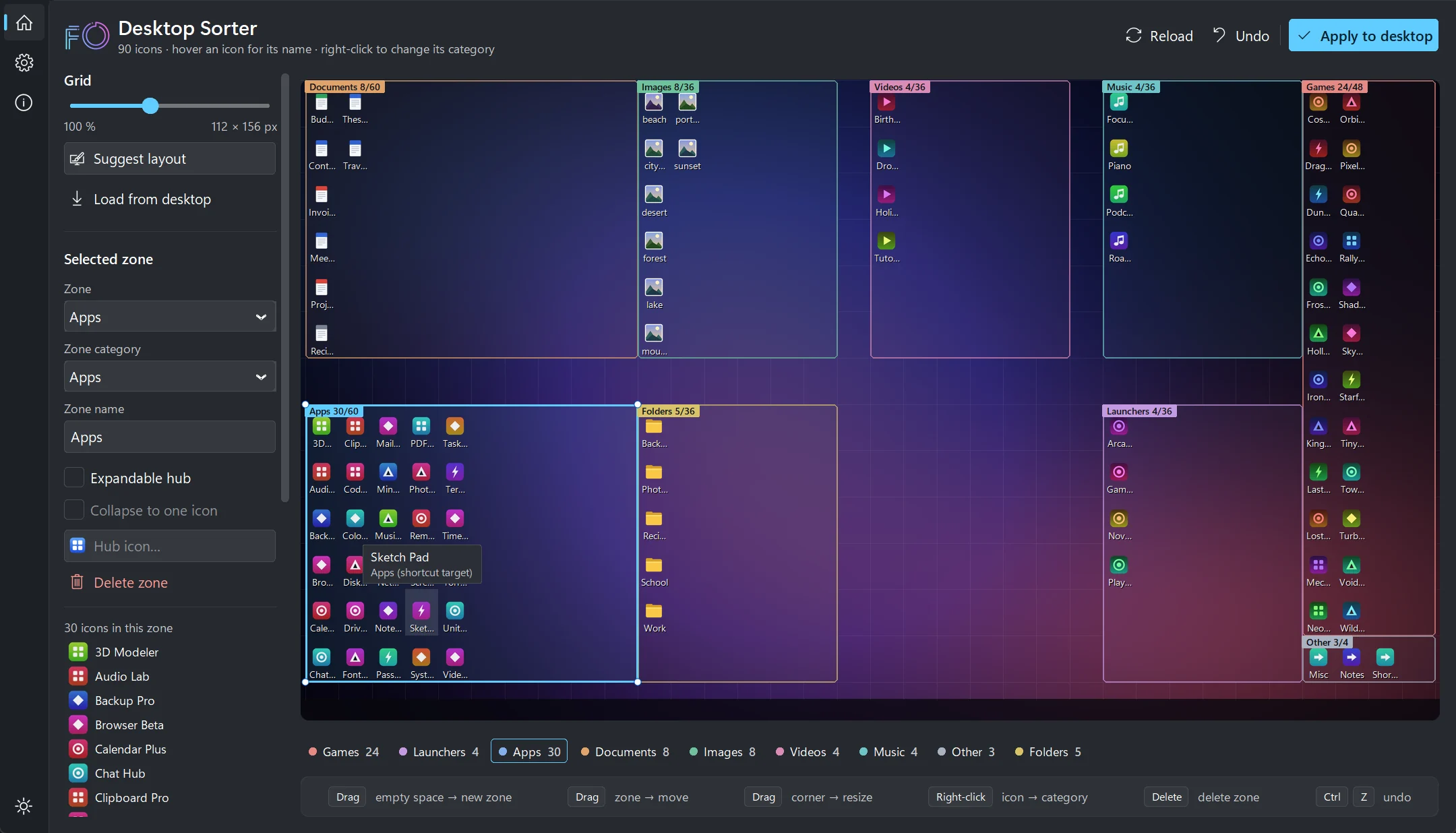Image resolution: width=1456 pixels, height=833 pixels.
Task: Select the desert image icon
Action: [654, 202]
